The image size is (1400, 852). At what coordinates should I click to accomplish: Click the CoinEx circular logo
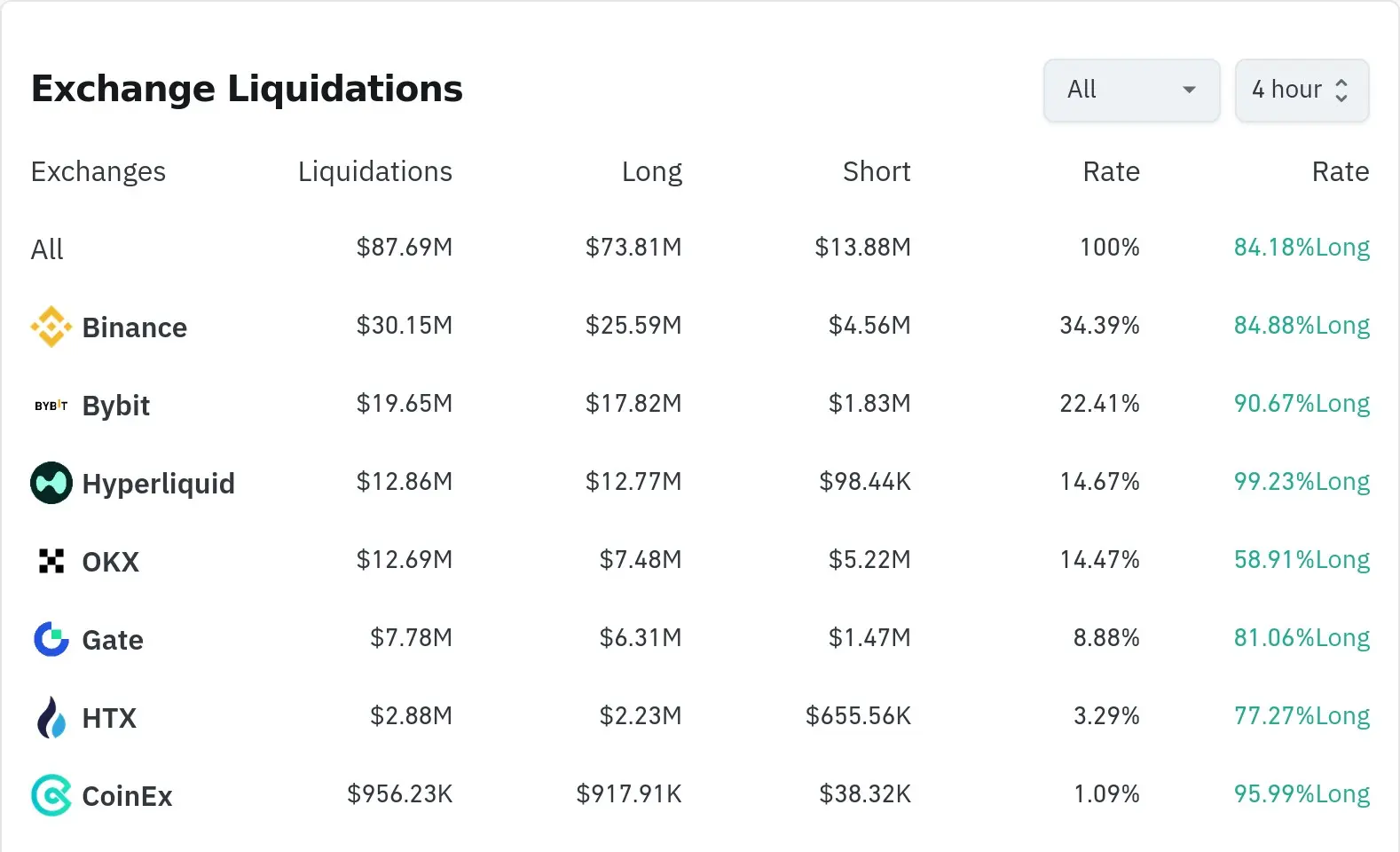click(51, 795)
